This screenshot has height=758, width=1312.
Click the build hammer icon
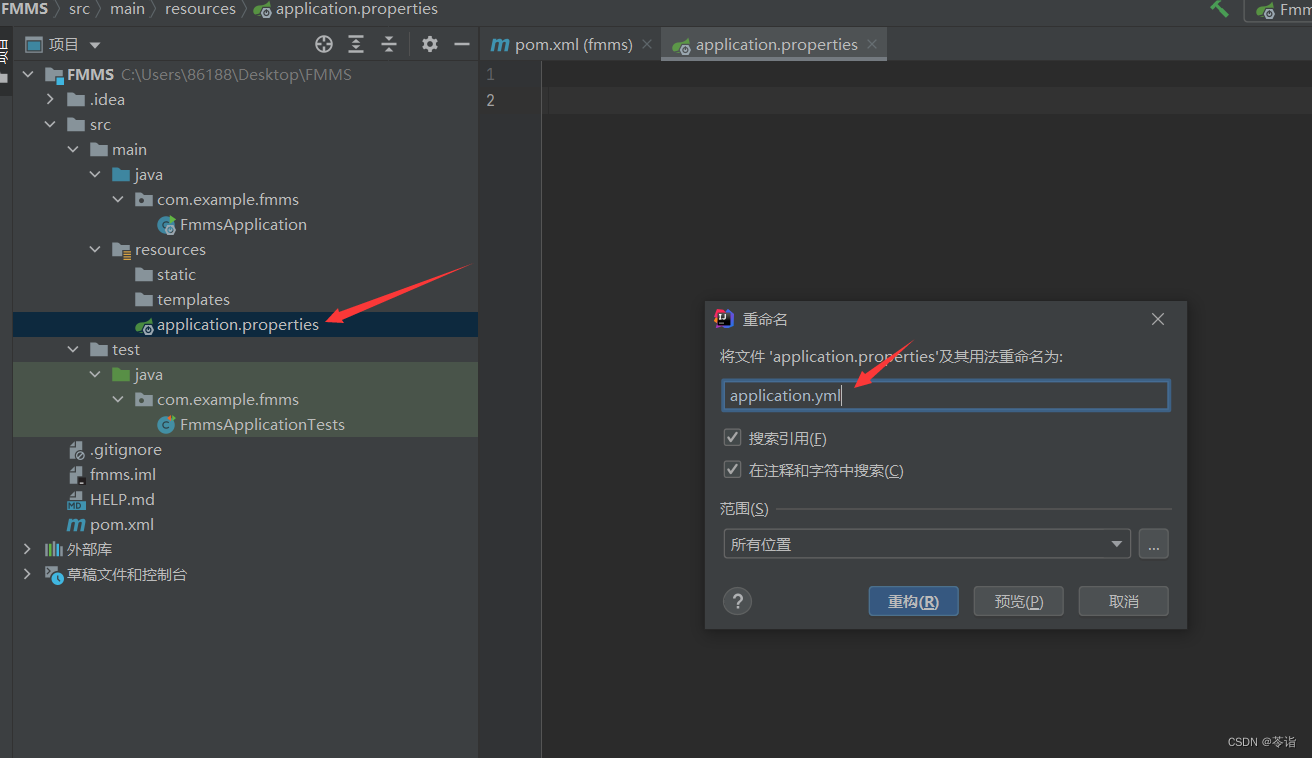pyautogui.click(x=1219, y=9)
